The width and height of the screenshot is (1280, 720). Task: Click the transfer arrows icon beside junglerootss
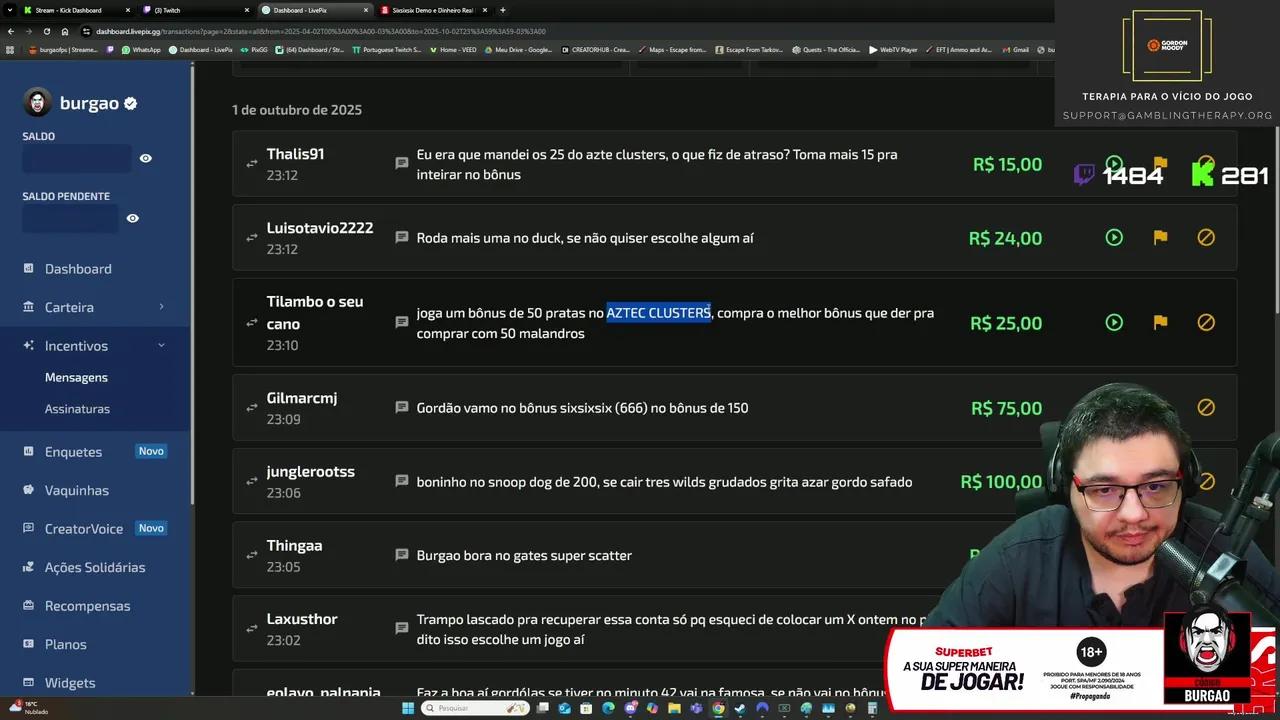252,482
